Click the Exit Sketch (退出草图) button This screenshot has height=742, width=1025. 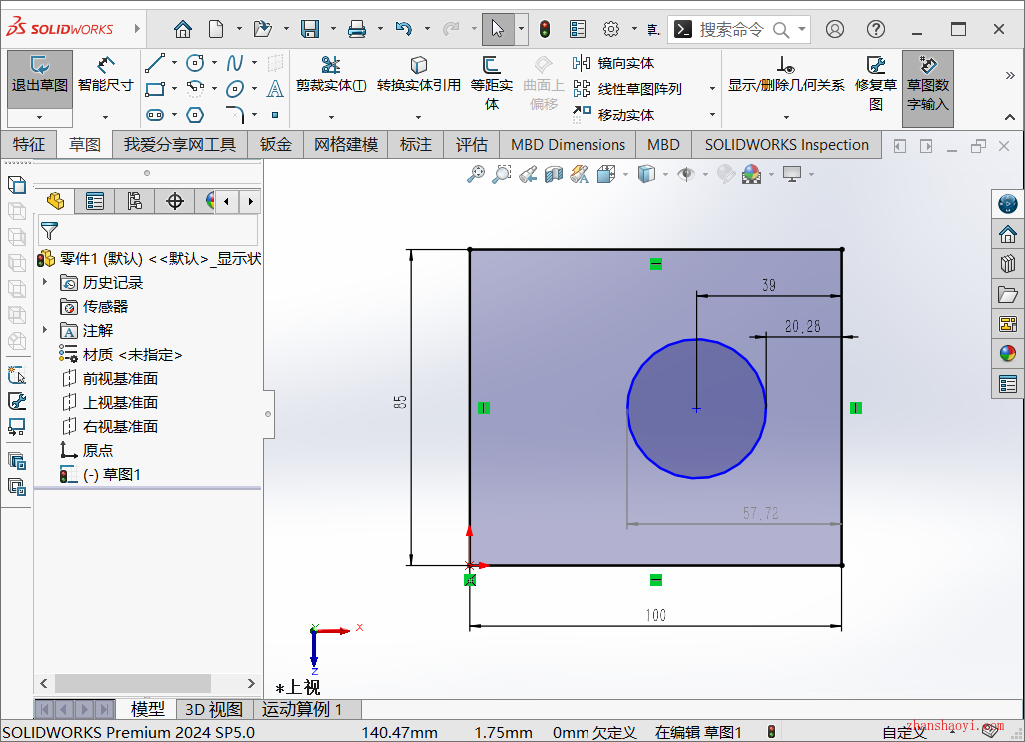[40, 79]
